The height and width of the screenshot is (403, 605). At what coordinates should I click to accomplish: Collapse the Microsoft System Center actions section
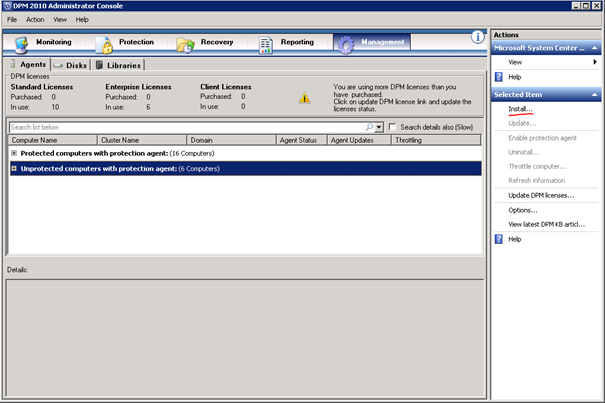[595, 48]
